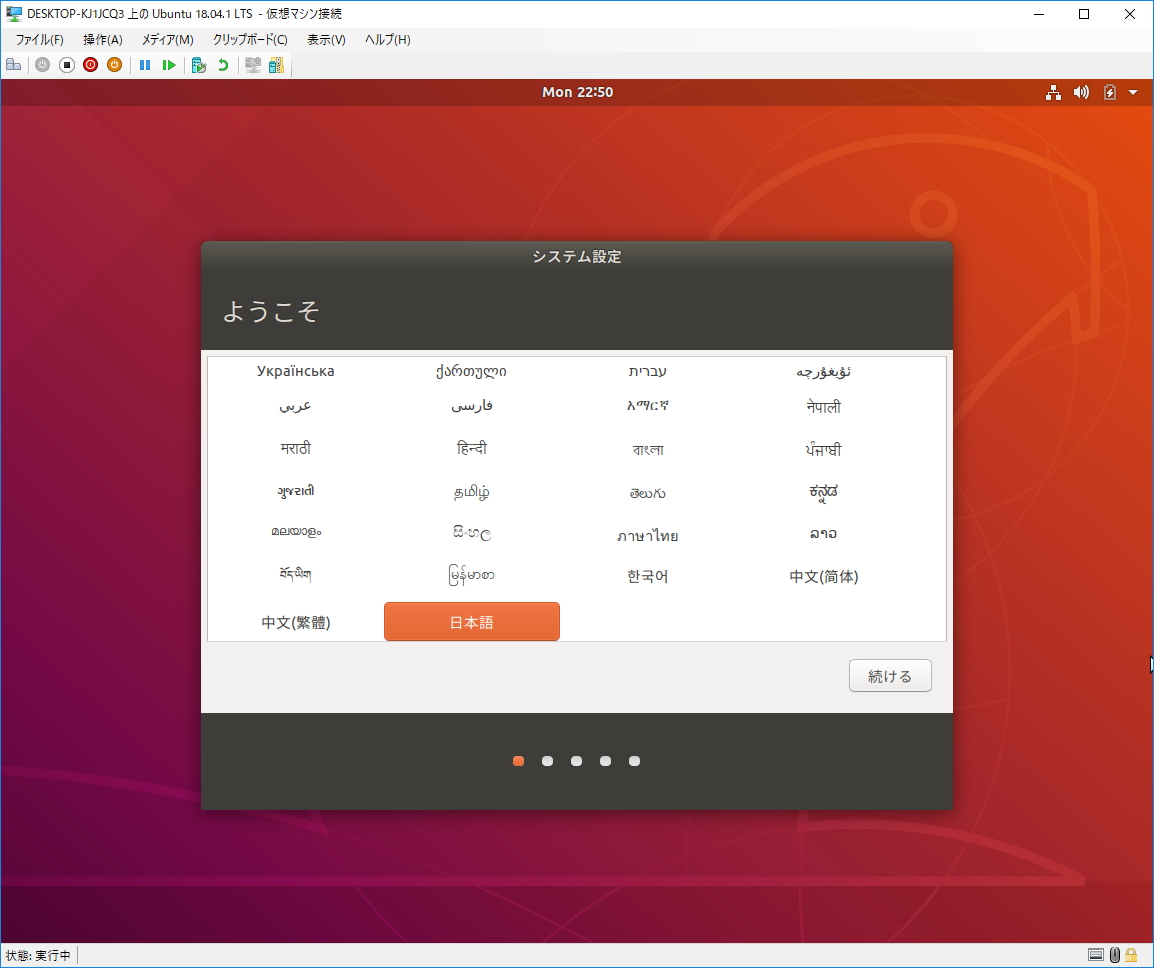
Task: Open the 表示(V) menu
Action: [326, 40]
